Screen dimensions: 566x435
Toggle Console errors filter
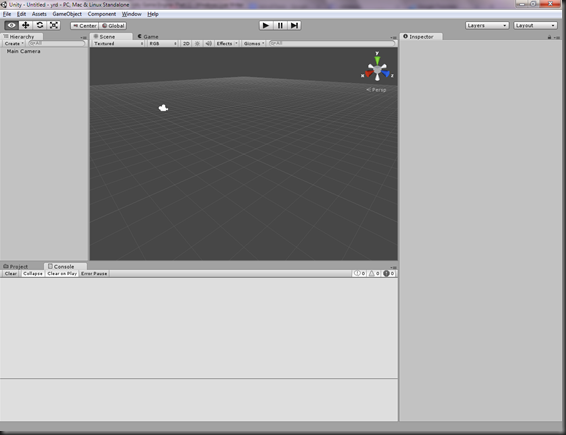tap(388, 274)
